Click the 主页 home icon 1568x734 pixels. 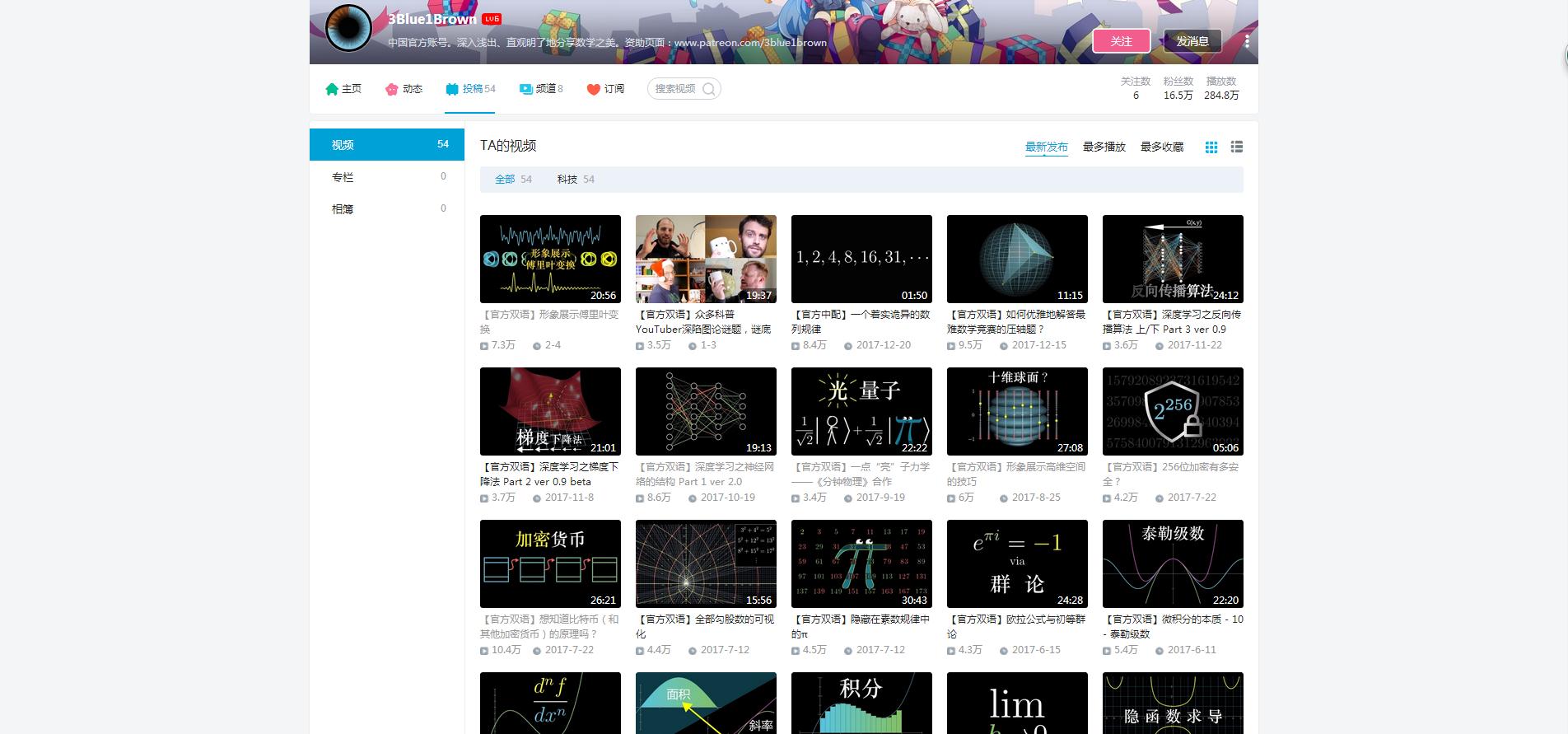point(332,89)
